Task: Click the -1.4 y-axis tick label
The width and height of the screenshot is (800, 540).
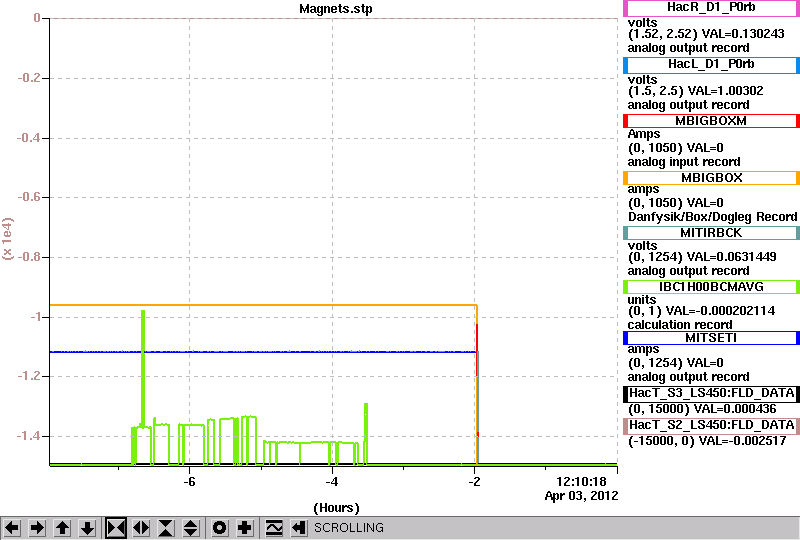Action: click(29, 436)
